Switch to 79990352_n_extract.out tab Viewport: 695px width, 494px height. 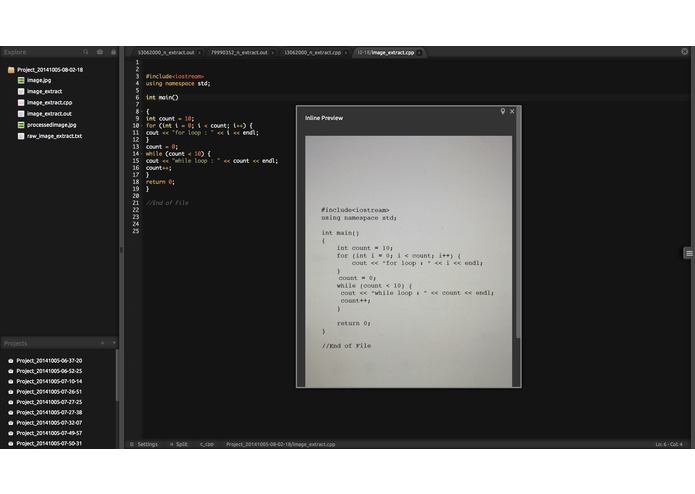point(239,53)
